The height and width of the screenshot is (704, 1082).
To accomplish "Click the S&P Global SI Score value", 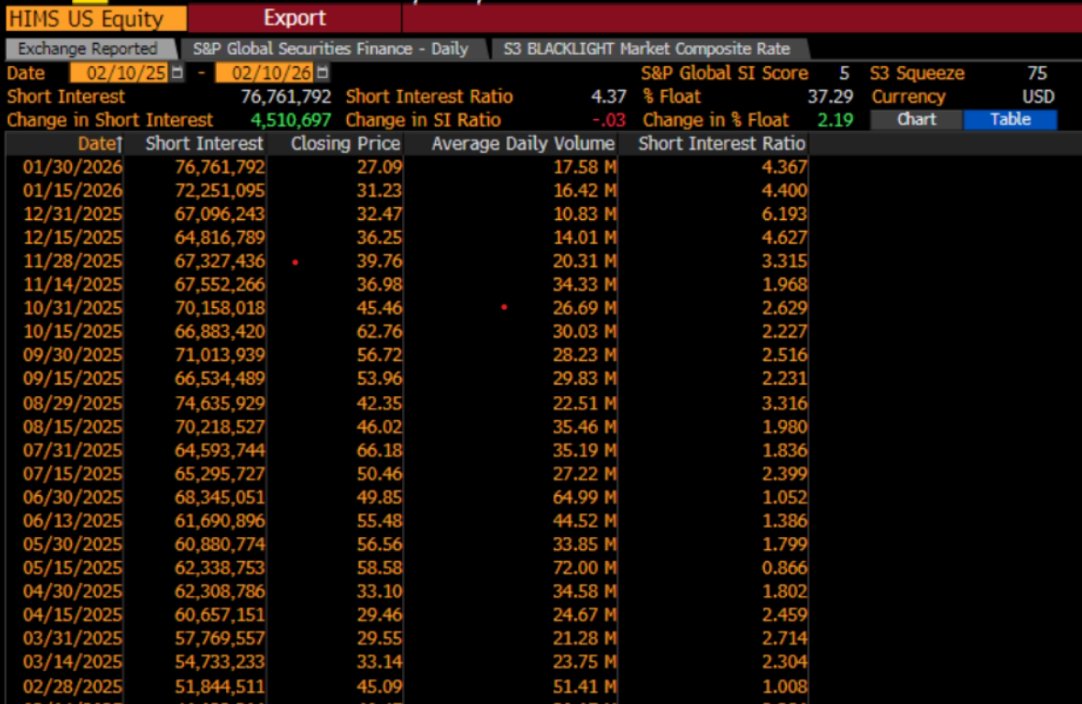I will (x=844, y=73).
